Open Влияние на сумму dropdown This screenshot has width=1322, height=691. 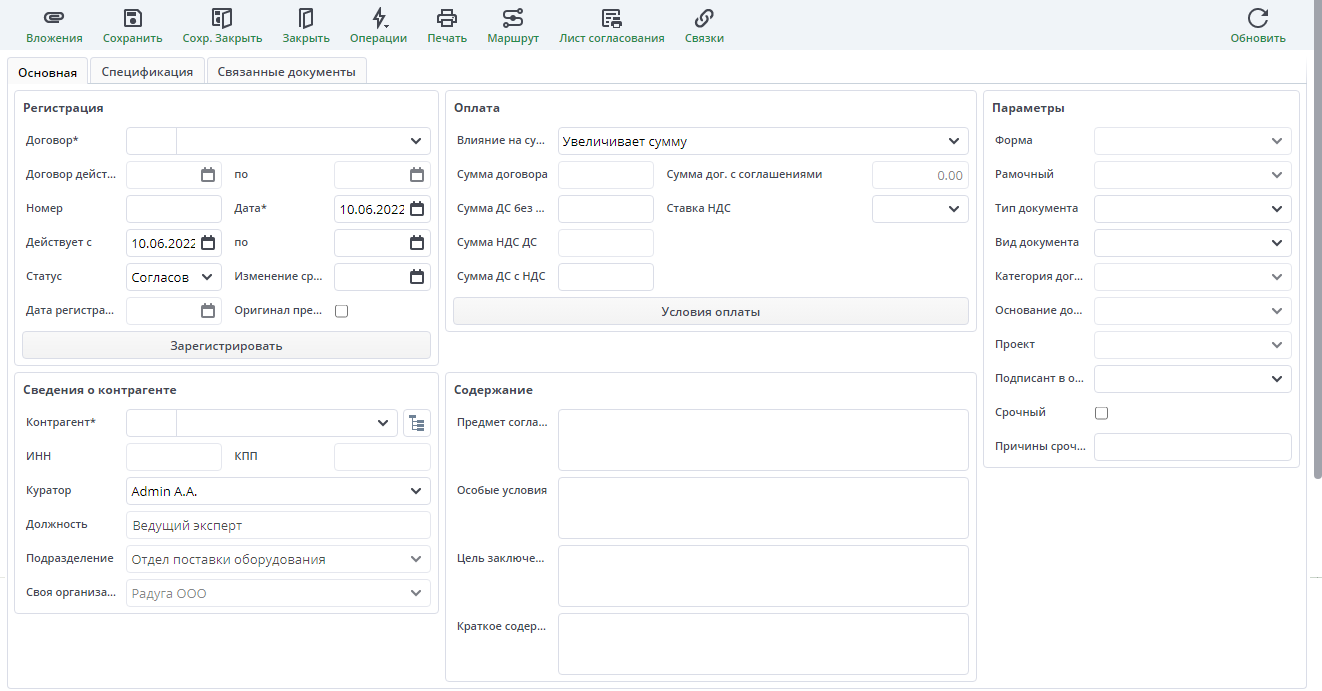coord(954,142)
